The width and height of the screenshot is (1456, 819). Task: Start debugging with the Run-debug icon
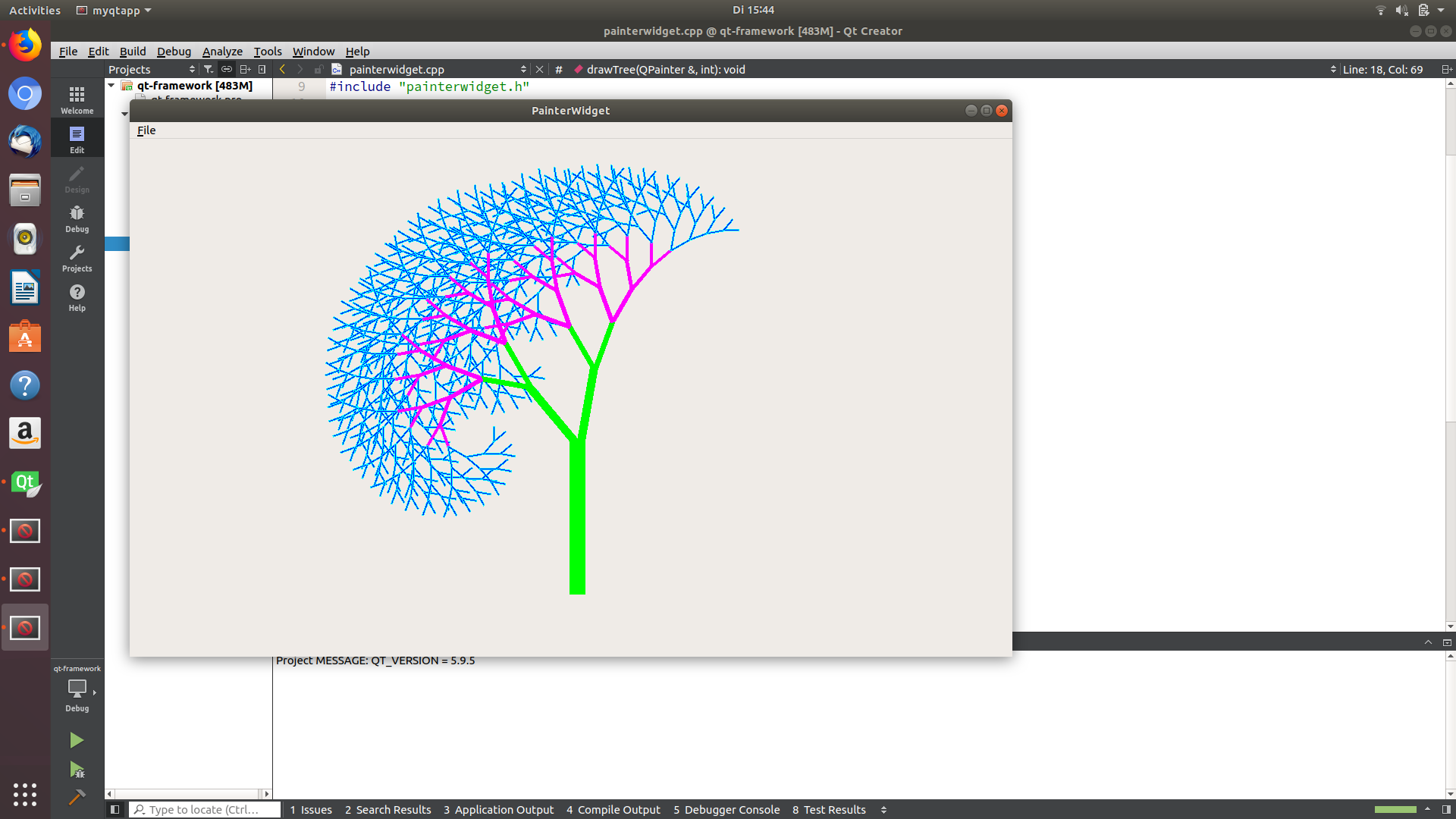(x=77, y=770)
